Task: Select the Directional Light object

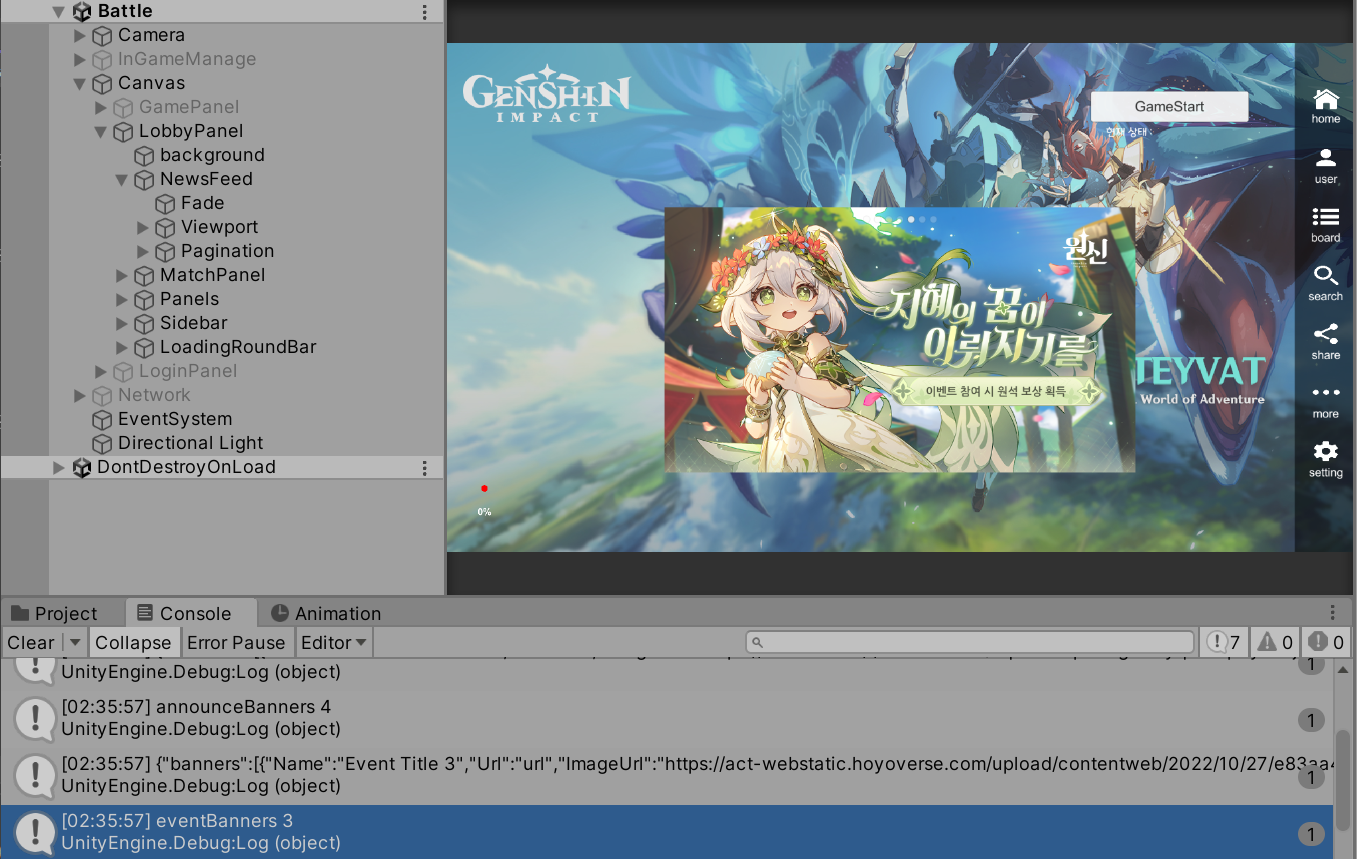Action: [x=190, y=443]
